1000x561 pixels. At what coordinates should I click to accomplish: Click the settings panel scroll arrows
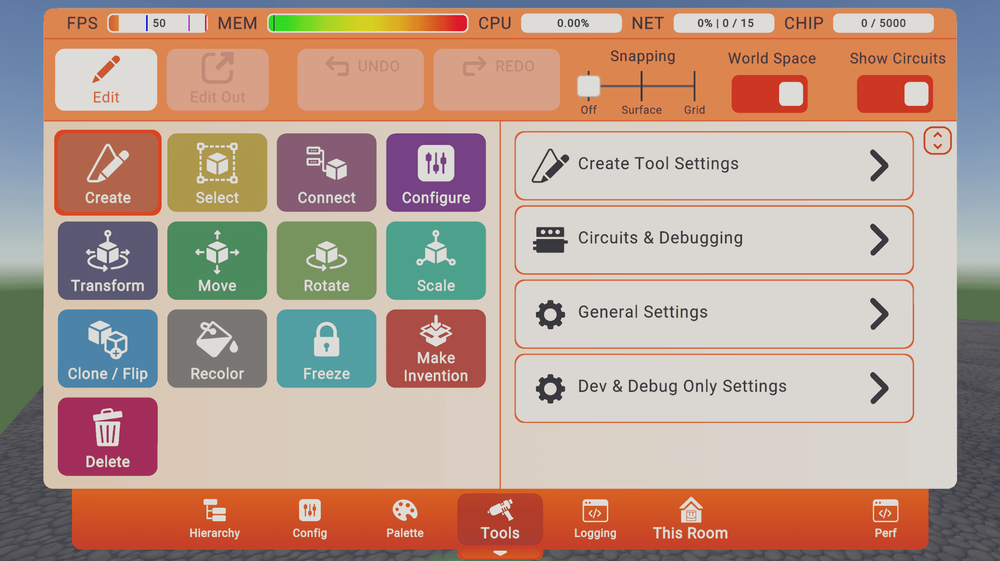tap(937, 141)
